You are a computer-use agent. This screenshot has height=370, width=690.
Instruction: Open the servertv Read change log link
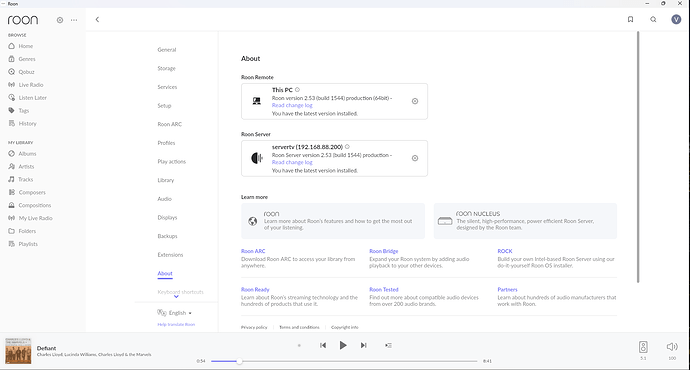coord(292,162)
